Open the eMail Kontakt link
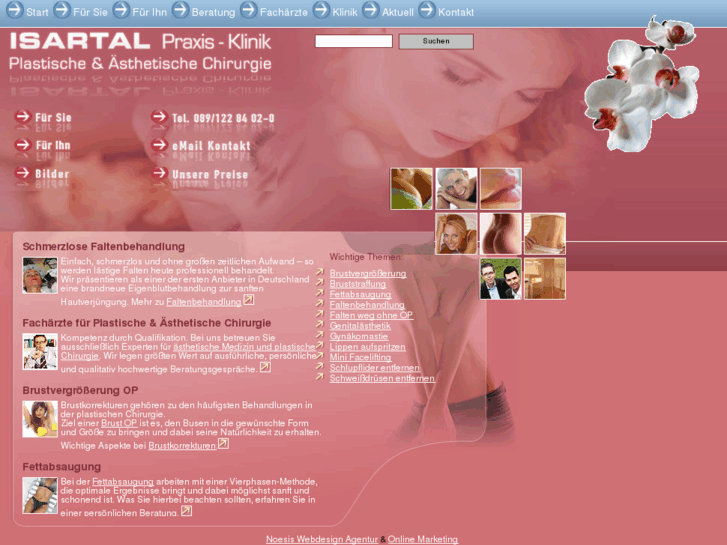Image resolution: width=727 pixels, height=545 pixels. click(x=211, y=146)
